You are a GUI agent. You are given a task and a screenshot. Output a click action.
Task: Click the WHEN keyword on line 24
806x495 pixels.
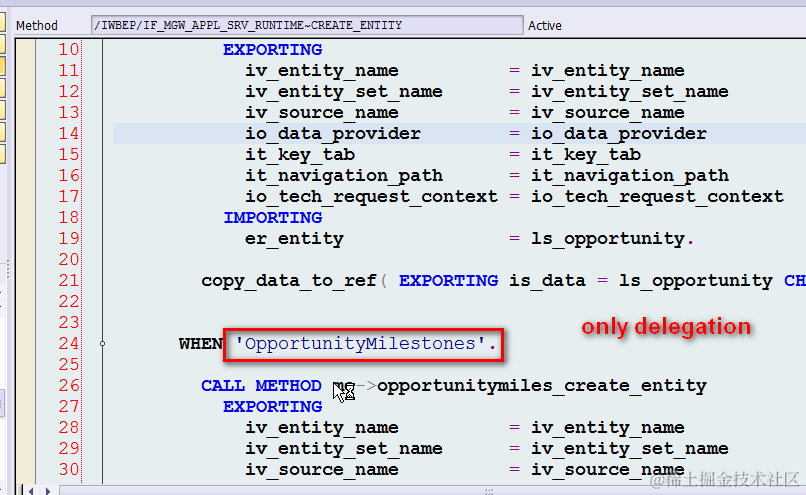pos(200,343)
